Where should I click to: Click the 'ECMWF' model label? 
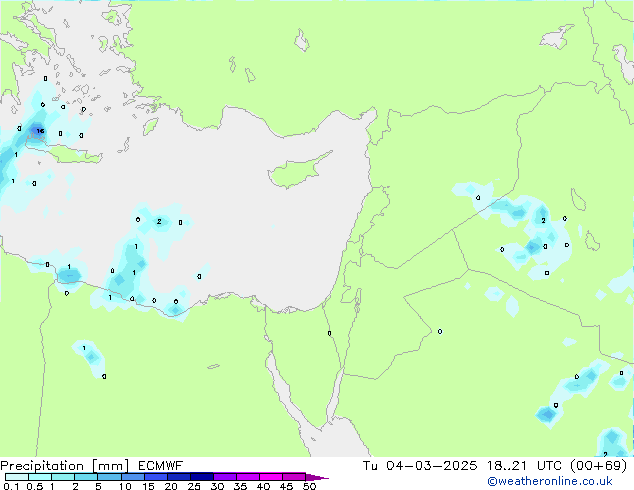pyautogui.click(x=161, y=466)
